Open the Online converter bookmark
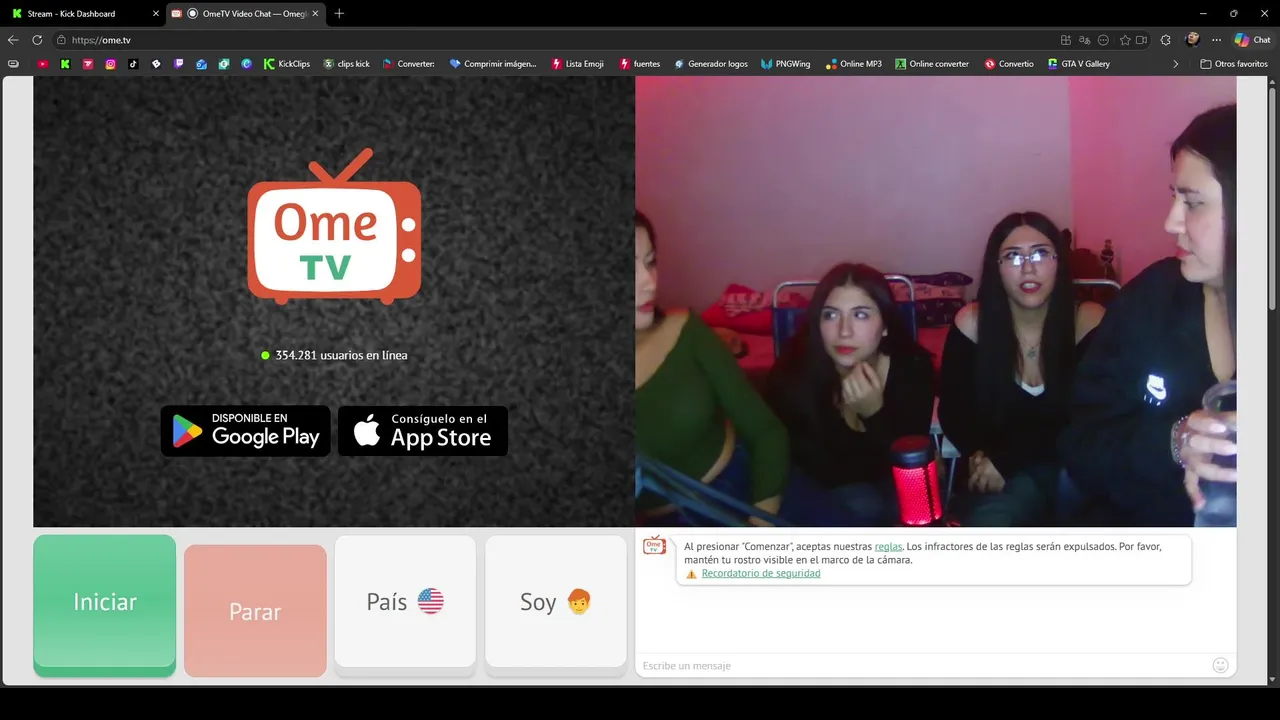Viewport: 1280px width, 720px height. click(932, 64)
